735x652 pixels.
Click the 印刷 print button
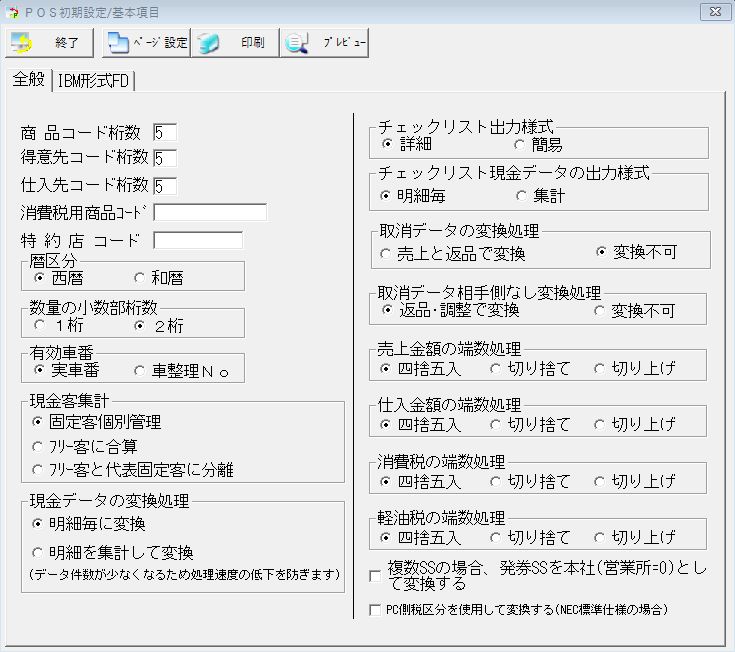point(235,43)
